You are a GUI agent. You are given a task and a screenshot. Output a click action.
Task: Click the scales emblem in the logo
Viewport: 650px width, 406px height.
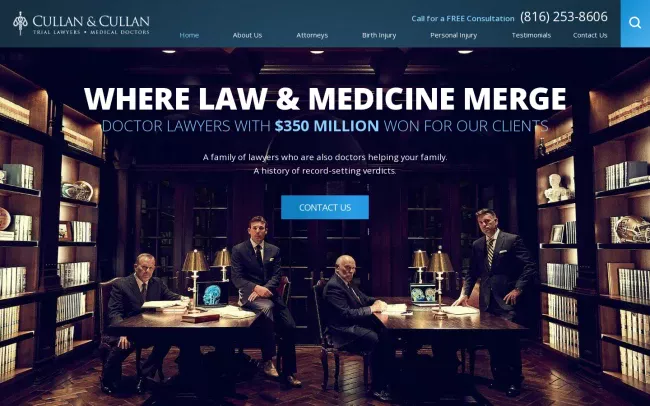(20, 23)
